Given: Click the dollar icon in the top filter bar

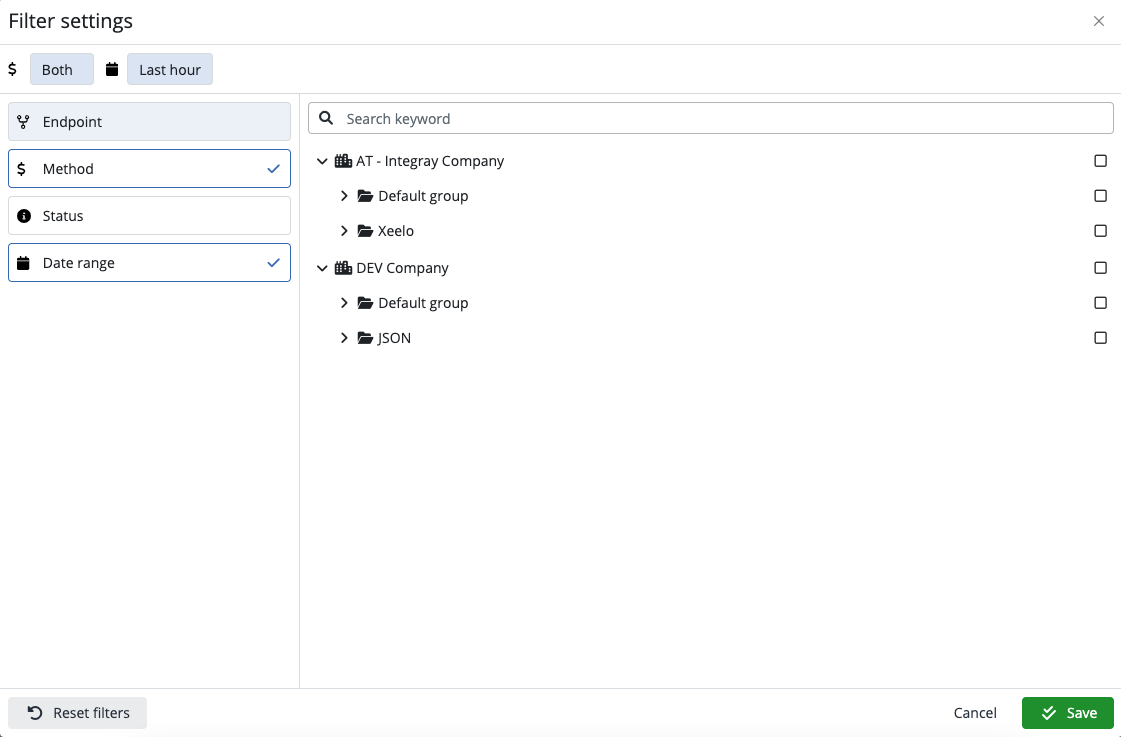Looking at the screenshot, I should (x=13, y=69).
